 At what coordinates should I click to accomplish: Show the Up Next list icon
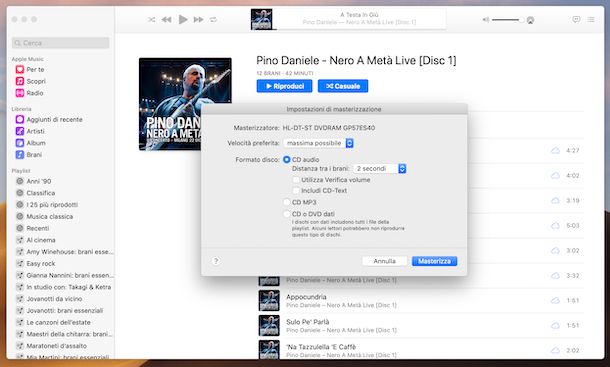point(591,19)
